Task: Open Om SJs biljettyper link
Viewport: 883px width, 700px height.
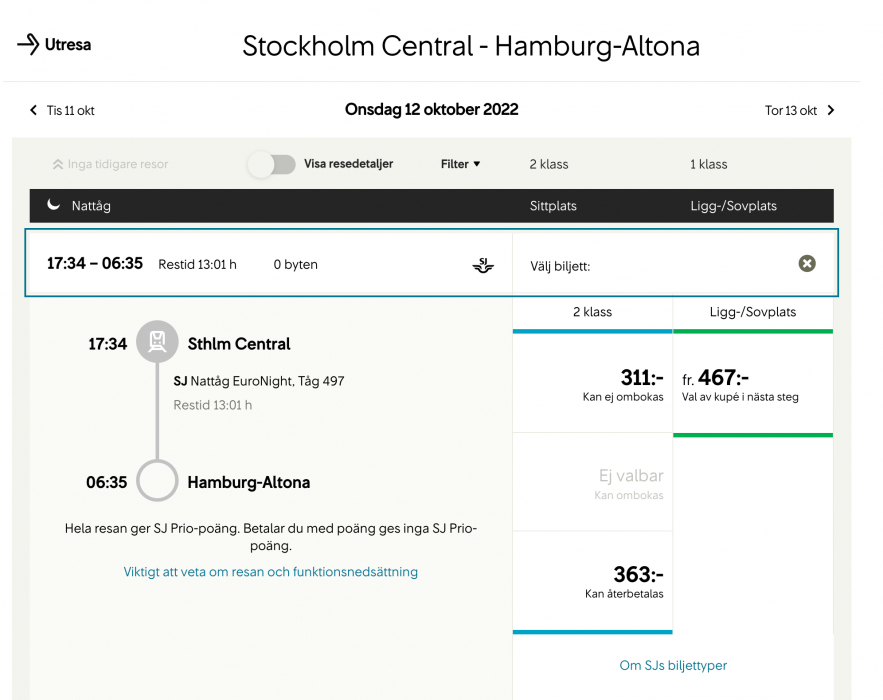Action: (x=673, y=665)
